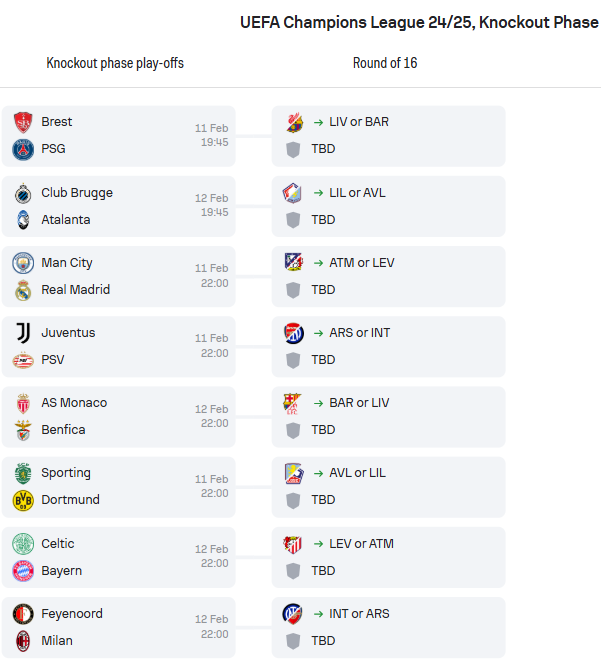Click the Juventus logo
The image size is (601, 663).
[x=23, y=333]
